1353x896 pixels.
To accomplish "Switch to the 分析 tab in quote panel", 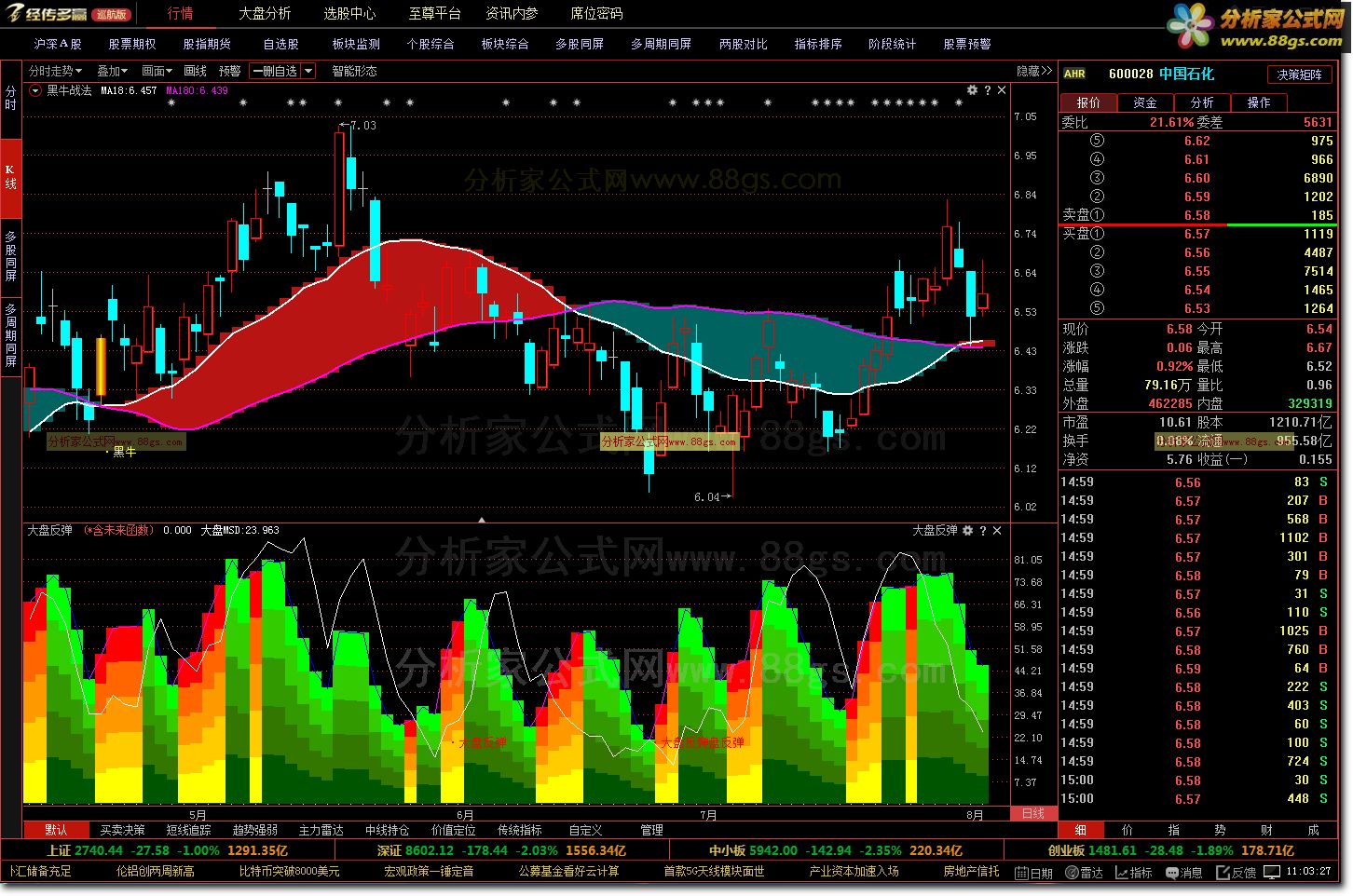I will (1202, 102).
